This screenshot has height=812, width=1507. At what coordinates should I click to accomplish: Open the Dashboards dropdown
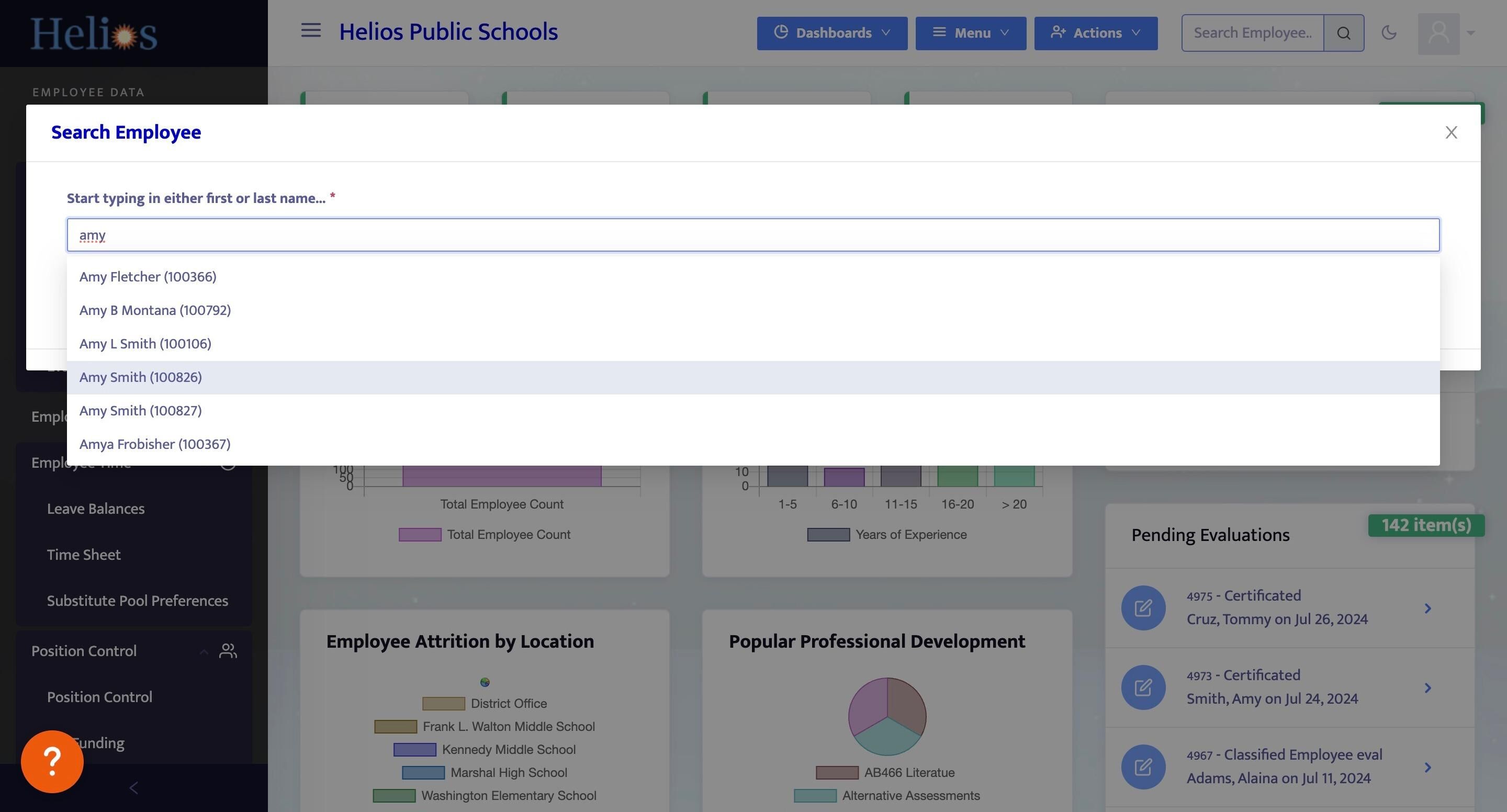point(832,33)
